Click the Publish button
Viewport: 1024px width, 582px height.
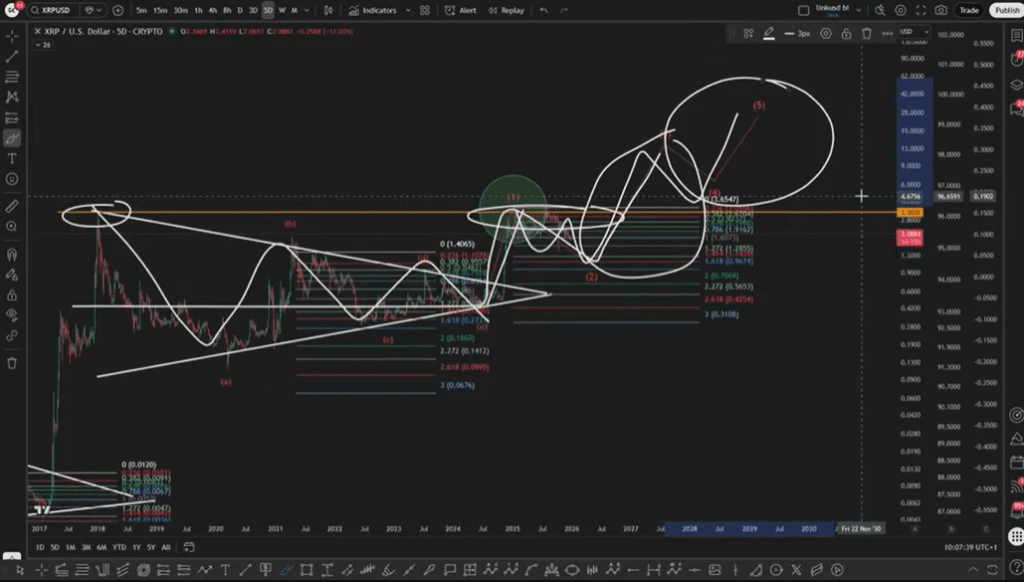pyautogui.click(x=1006, y=10)
